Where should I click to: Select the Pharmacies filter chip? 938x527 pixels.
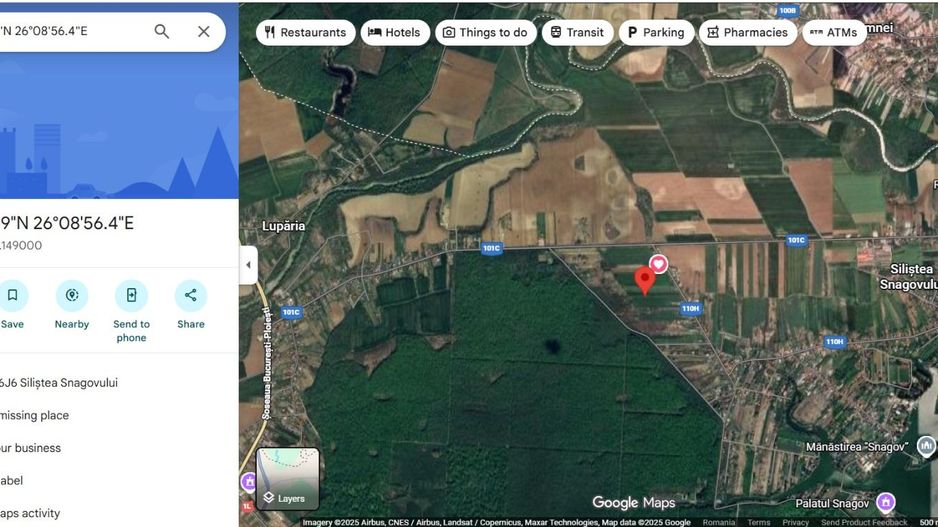[x=748, y=32]
